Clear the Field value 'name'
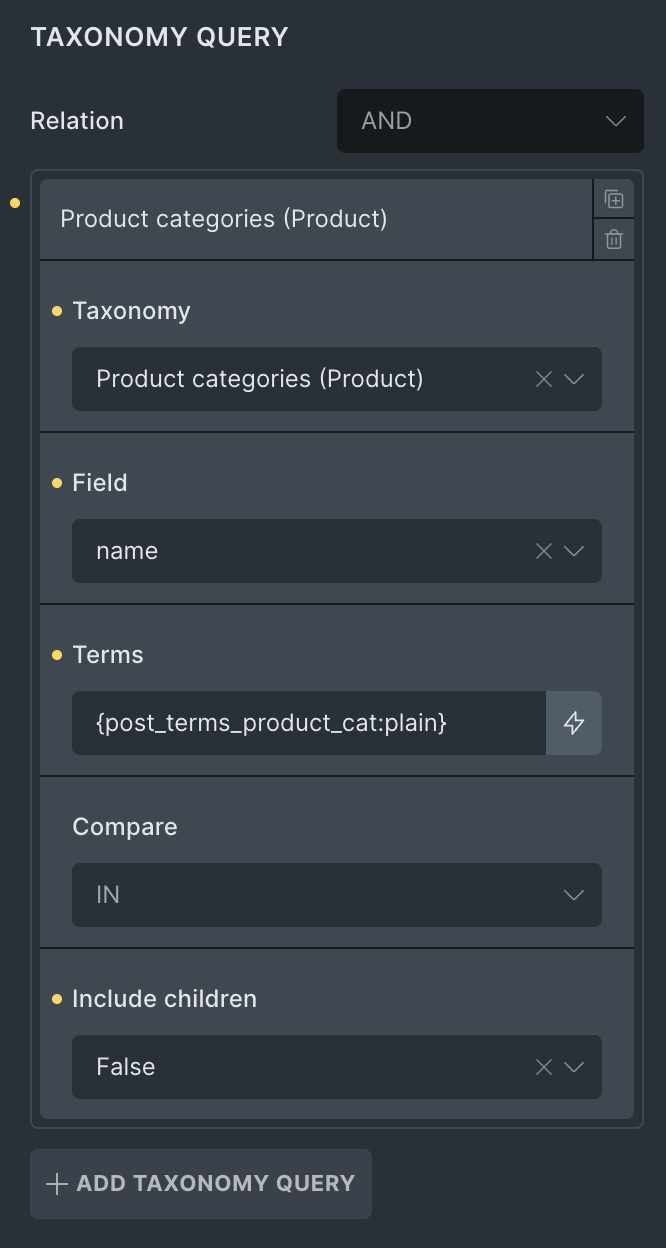666x1248 pixels. point(544,551)
